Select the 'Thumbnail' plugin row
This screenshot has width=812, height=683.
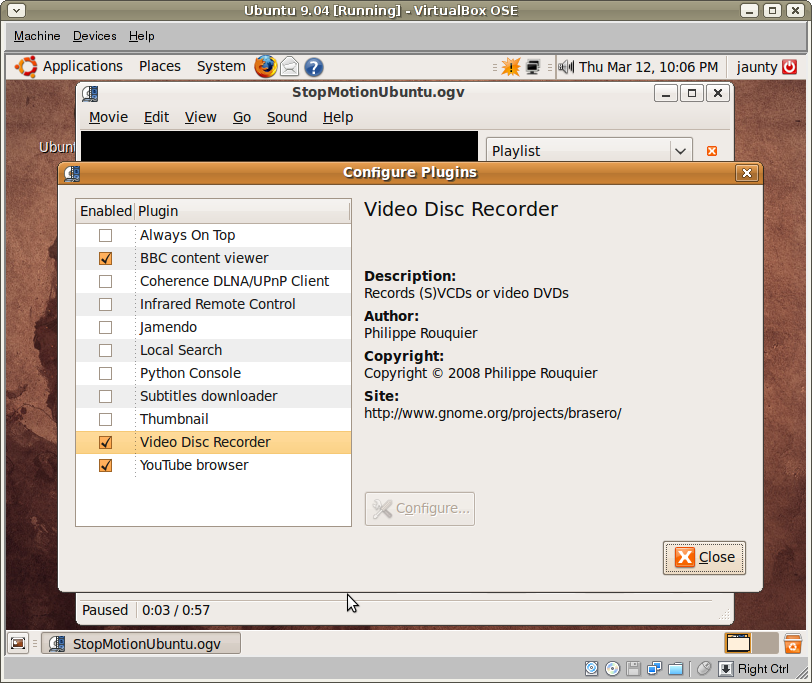click(213, 419)
